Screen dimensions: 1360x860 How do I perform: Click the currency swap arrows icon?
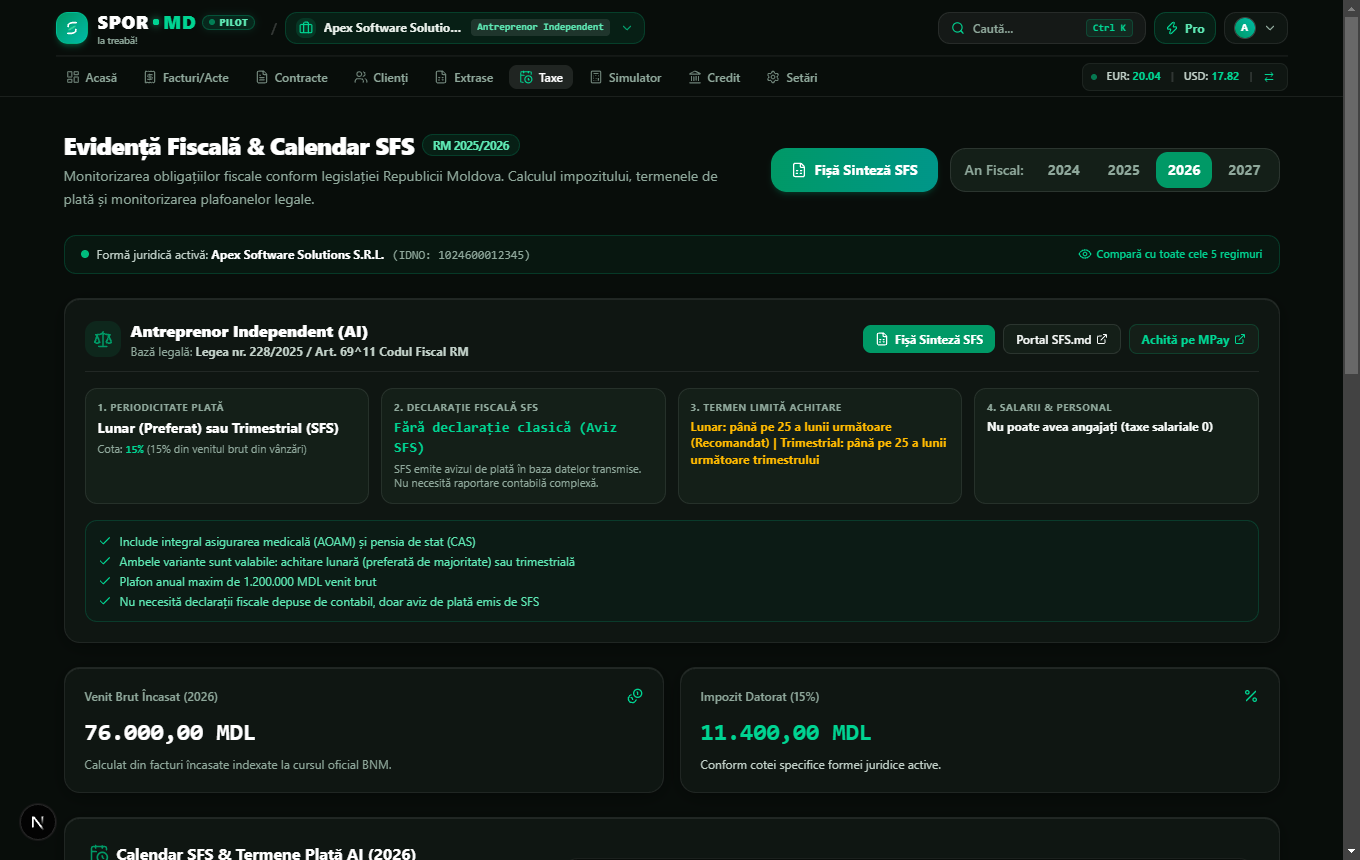tap(1269, 77)
